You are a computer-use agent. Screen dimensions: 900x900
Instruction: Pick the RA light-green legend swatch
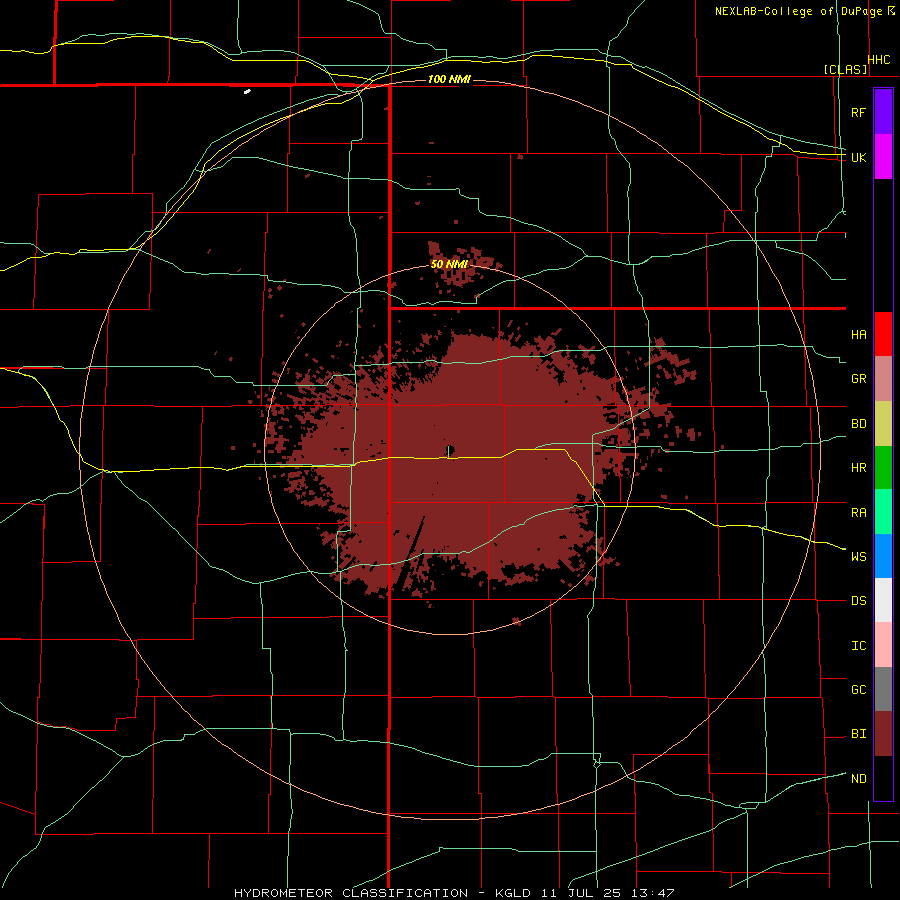point(883,512)
